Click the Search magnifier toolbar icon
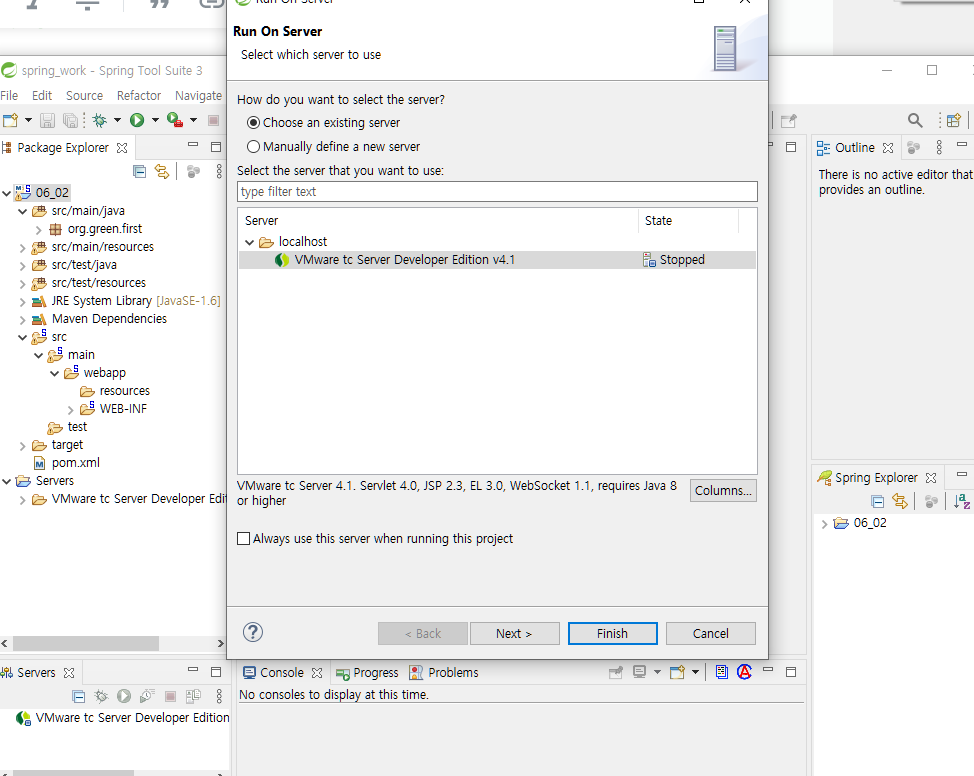974x776 pixels. tap(914, 120)
